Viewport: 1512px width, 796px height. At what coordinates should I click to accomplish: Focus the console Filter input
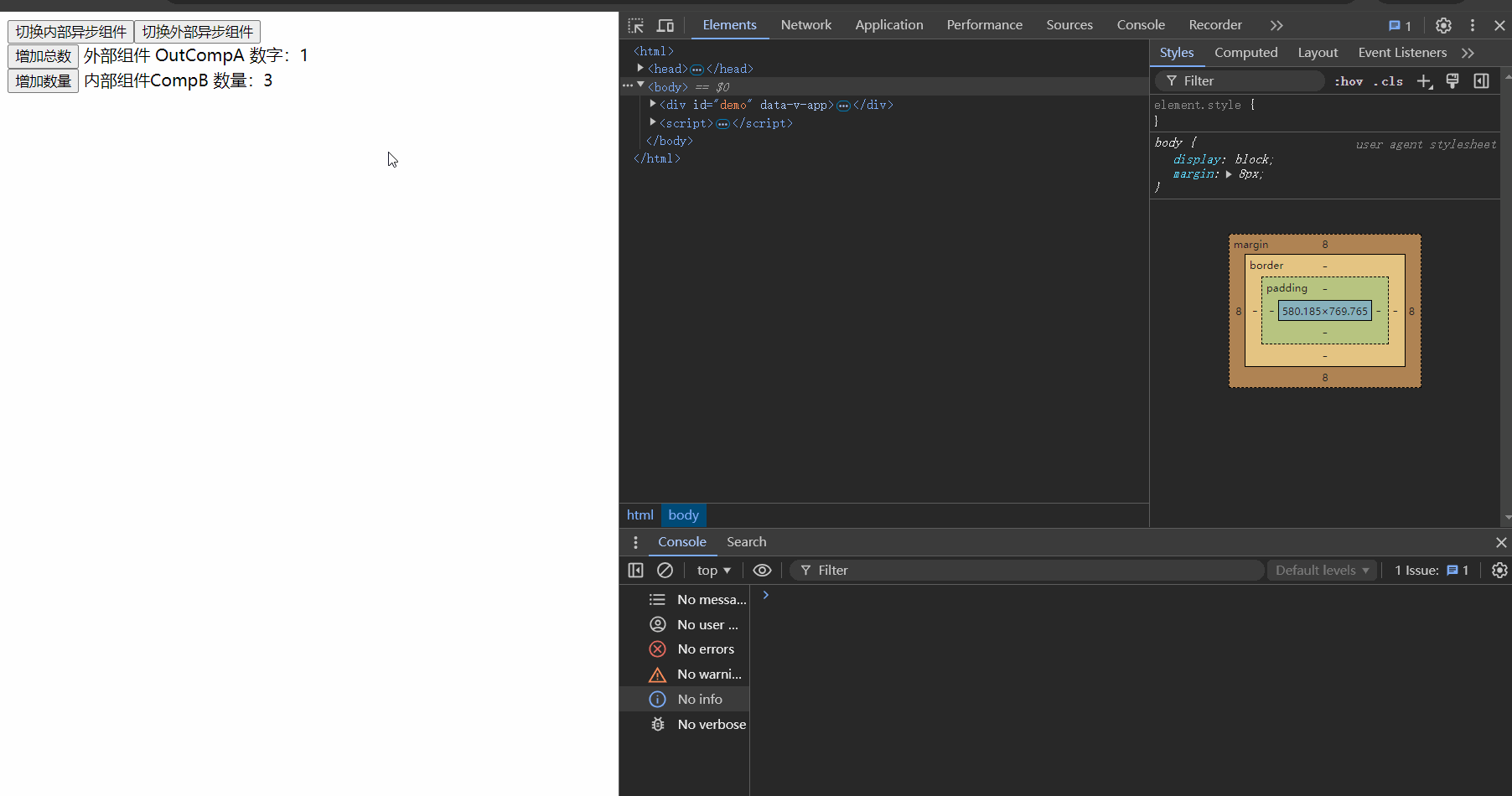tap(1028, 571)
